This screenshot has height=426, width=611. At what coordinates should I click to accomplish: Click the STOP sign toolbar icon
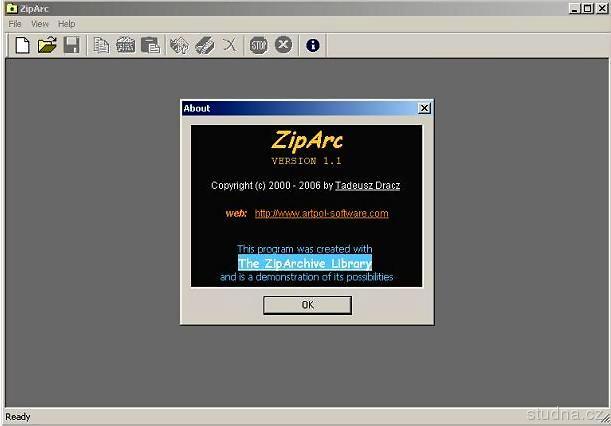259,45
